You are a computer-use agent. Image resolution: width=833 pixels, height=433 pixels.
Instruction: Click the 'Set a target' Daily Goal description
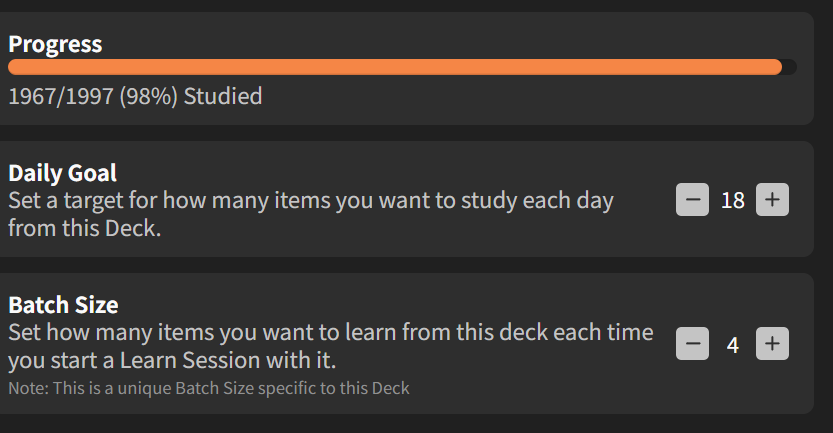point(310,200)
